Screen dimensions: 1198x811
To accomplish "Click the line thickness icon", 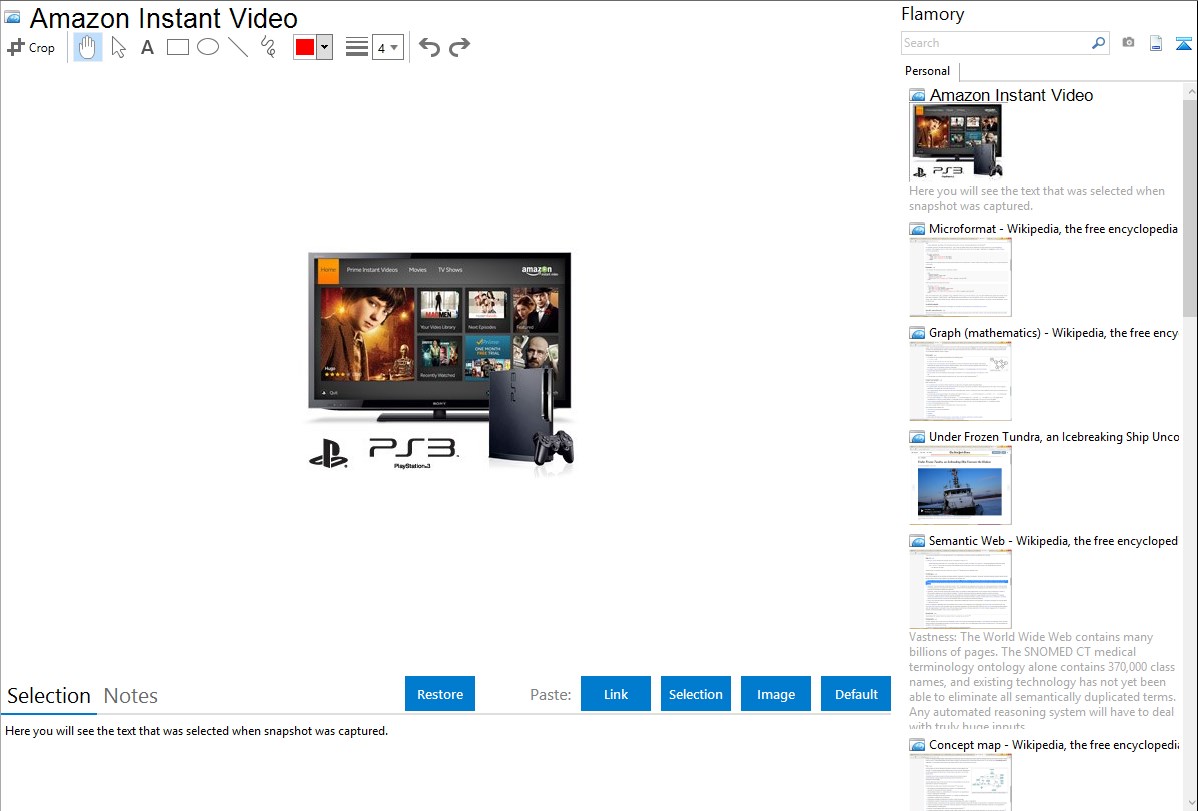I will 357,47.
